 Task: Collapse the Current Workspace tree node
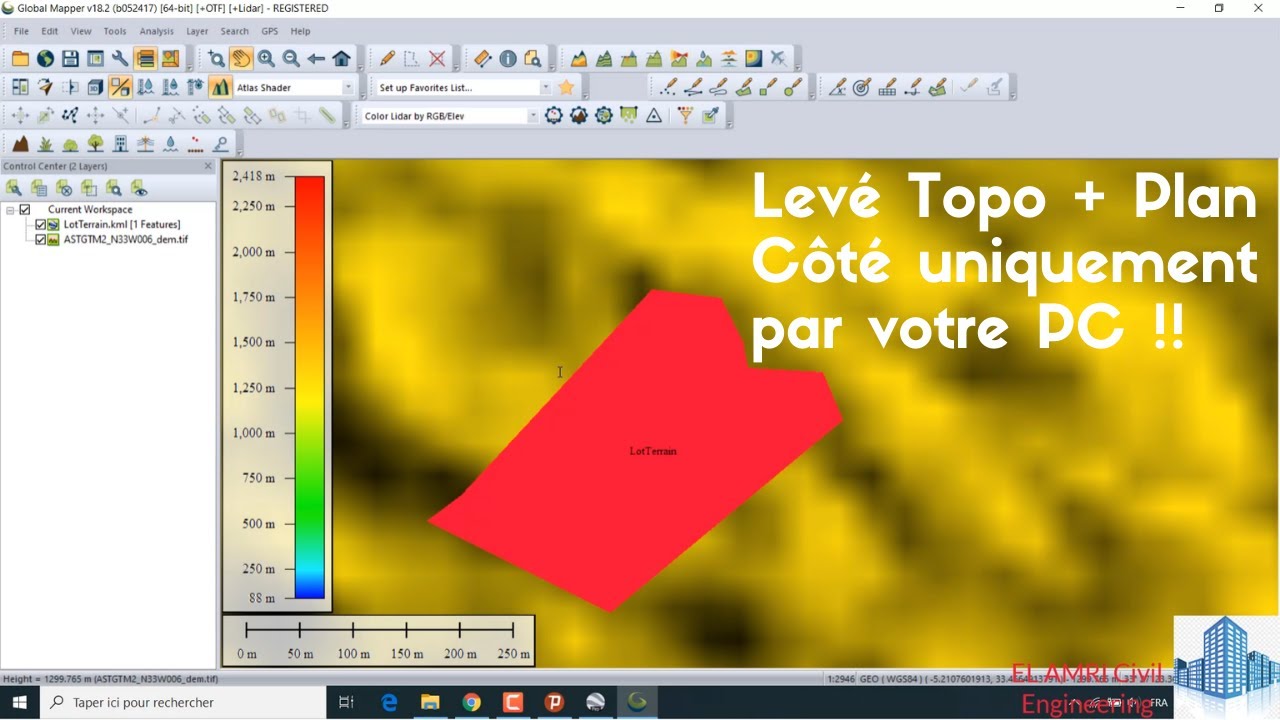click(10, 210)
